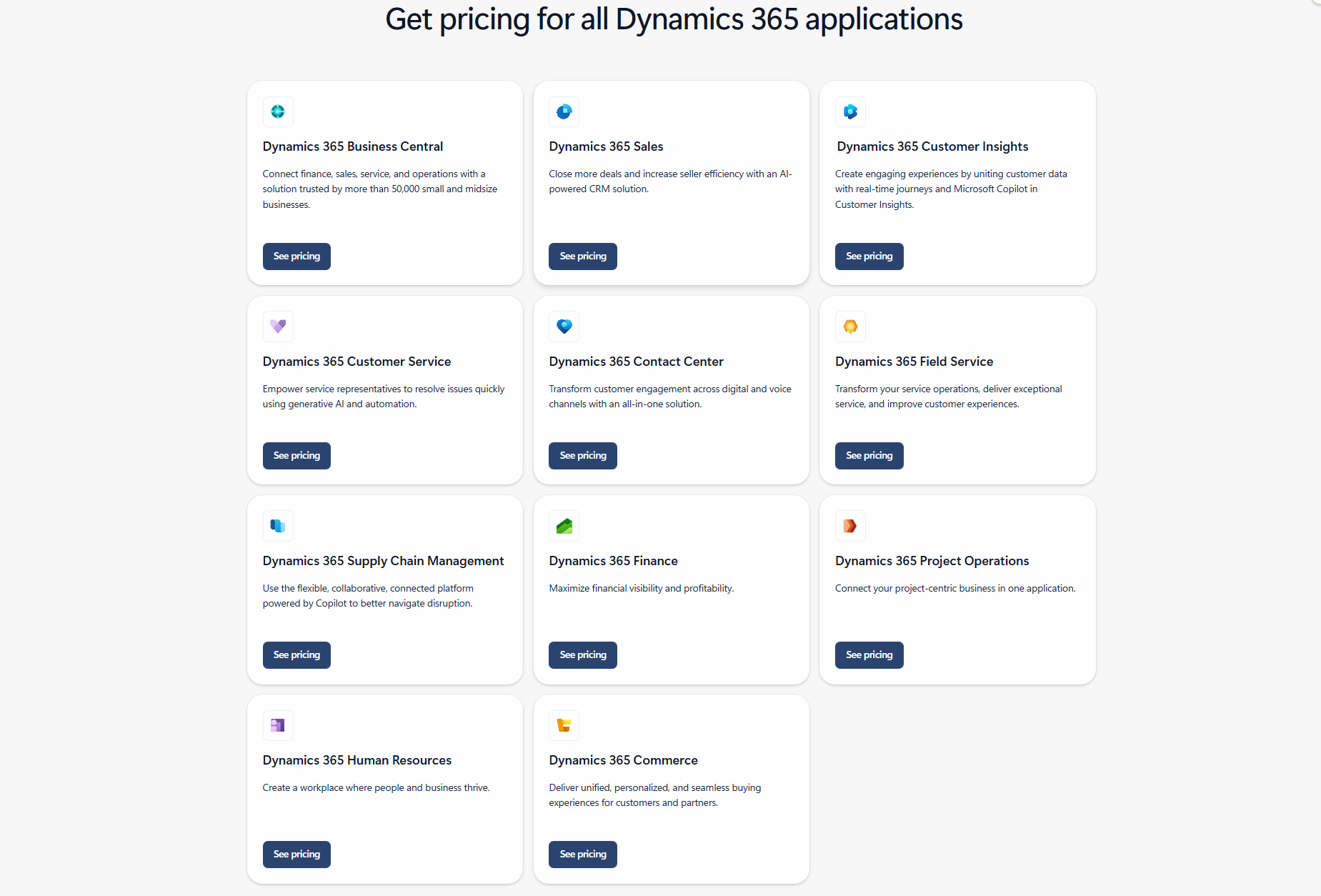Click the Dynamics 365 Sales icon

[564, 111]
